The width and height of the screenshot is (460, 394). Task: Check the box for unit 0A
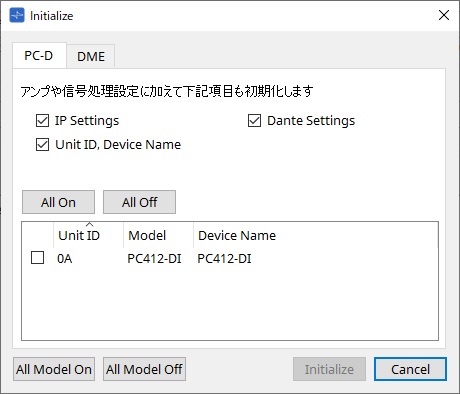[x=37, y=258]
